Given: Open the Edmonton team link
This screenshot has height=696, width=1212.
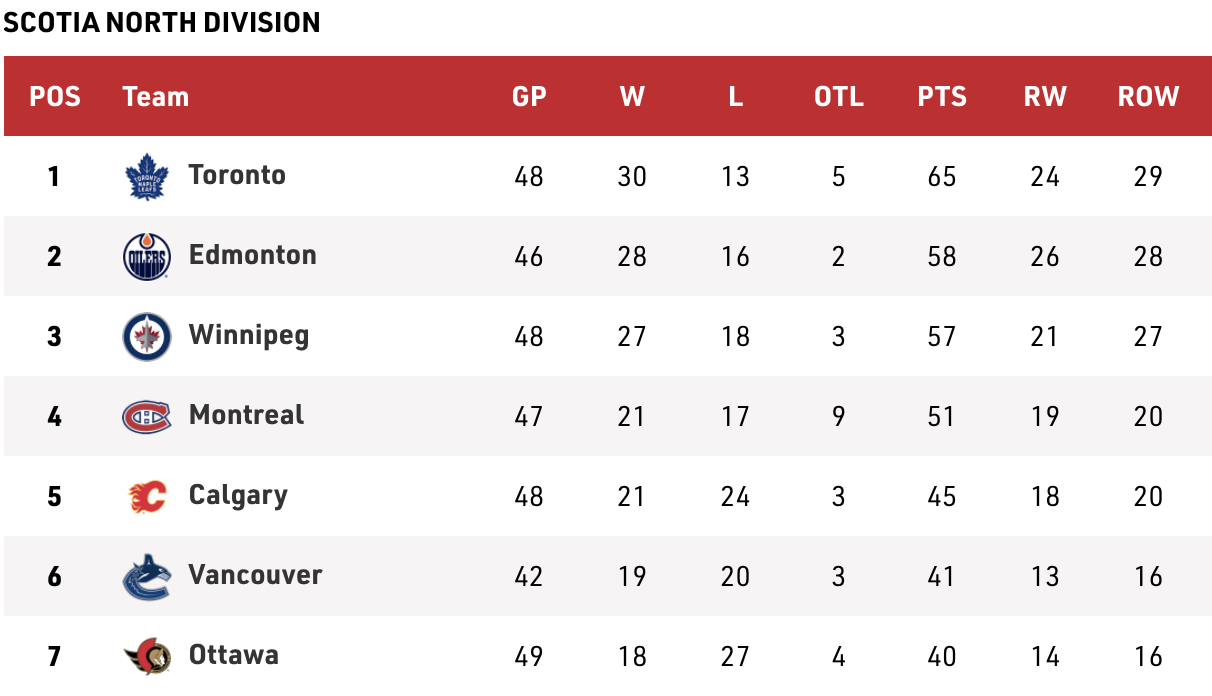Looking at the screenshot, I should pyautogui.click(x=252, y=255).
